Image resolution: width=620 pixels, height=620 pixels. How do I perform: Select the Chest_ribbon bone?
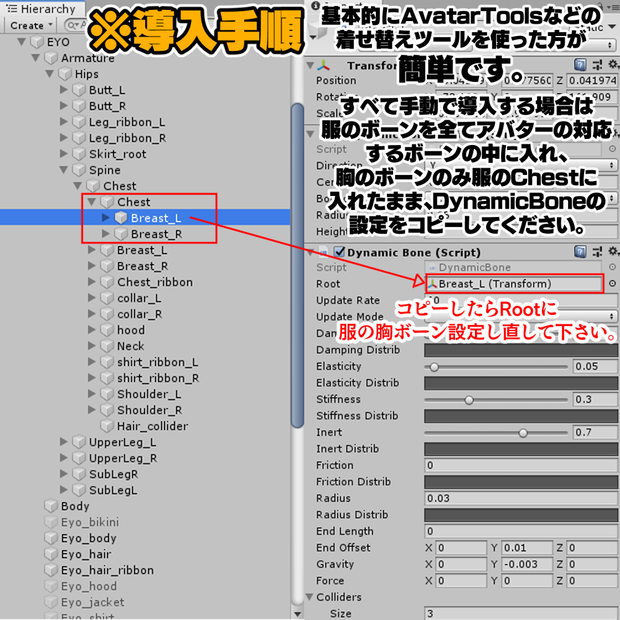(x=155, y=282)
